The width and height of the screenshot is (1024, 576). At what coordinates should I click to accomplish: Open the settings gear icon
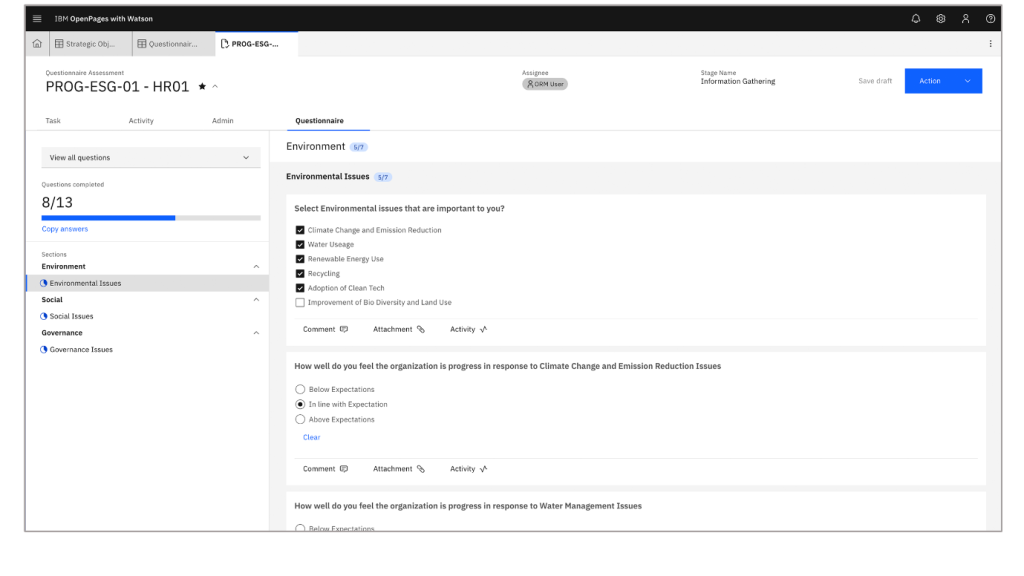940,18
